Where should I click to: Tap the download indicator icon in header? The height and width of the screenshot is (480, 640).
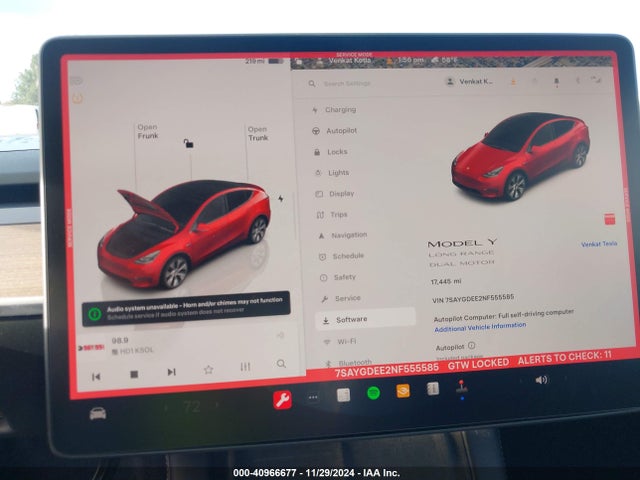[513, 82]
